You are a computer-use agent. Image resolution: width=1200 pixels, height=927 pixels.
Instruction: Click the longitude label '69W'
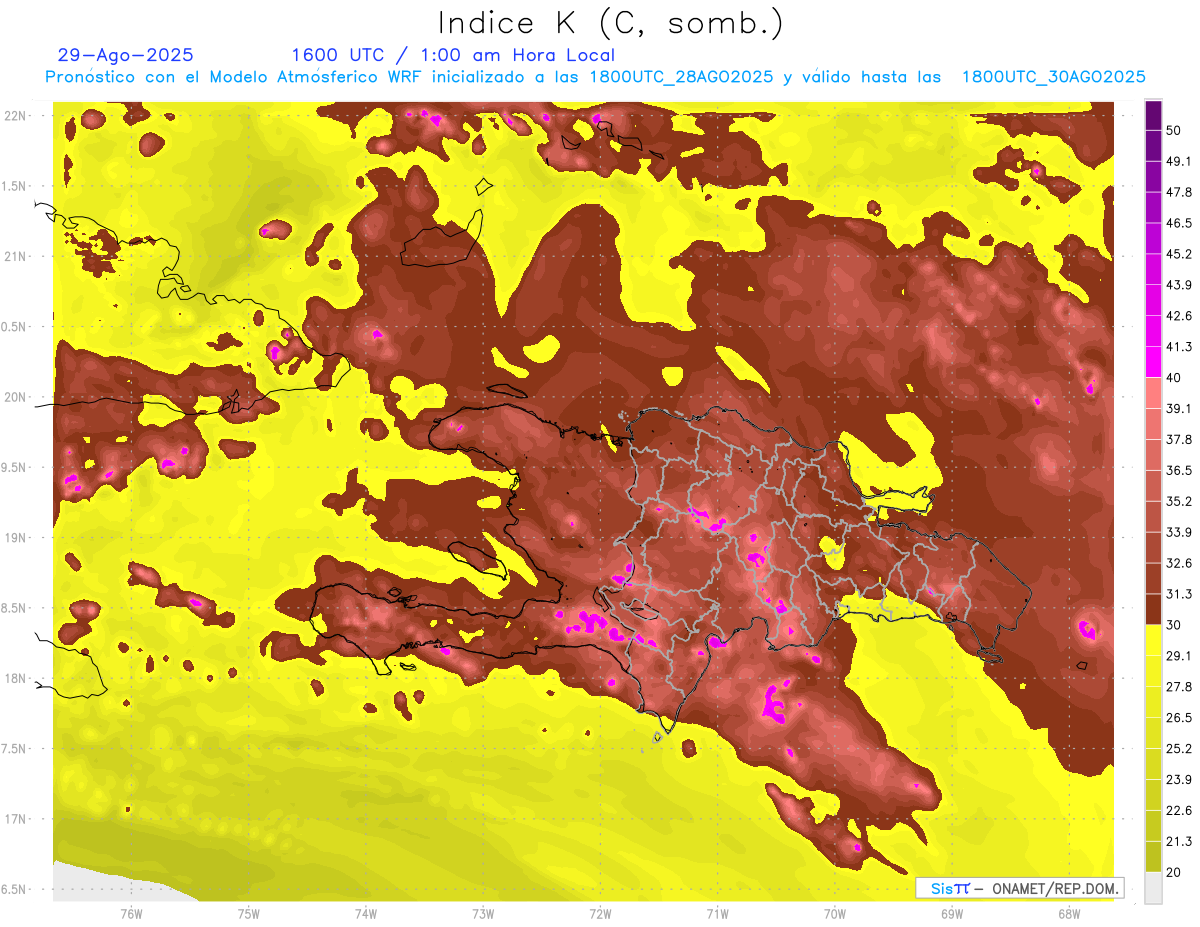click(952, 913)
